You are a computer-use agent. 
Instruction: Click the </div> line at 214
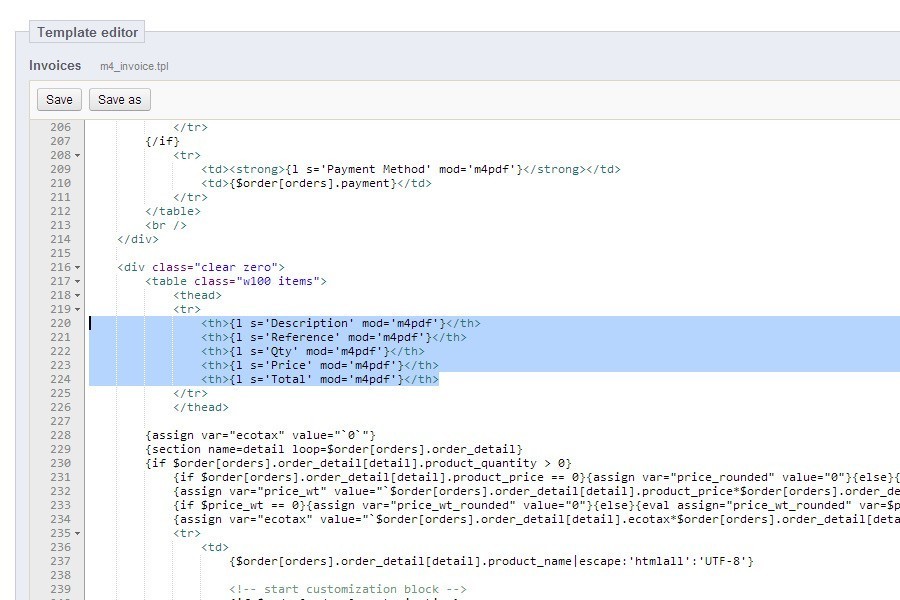(138, 239)
